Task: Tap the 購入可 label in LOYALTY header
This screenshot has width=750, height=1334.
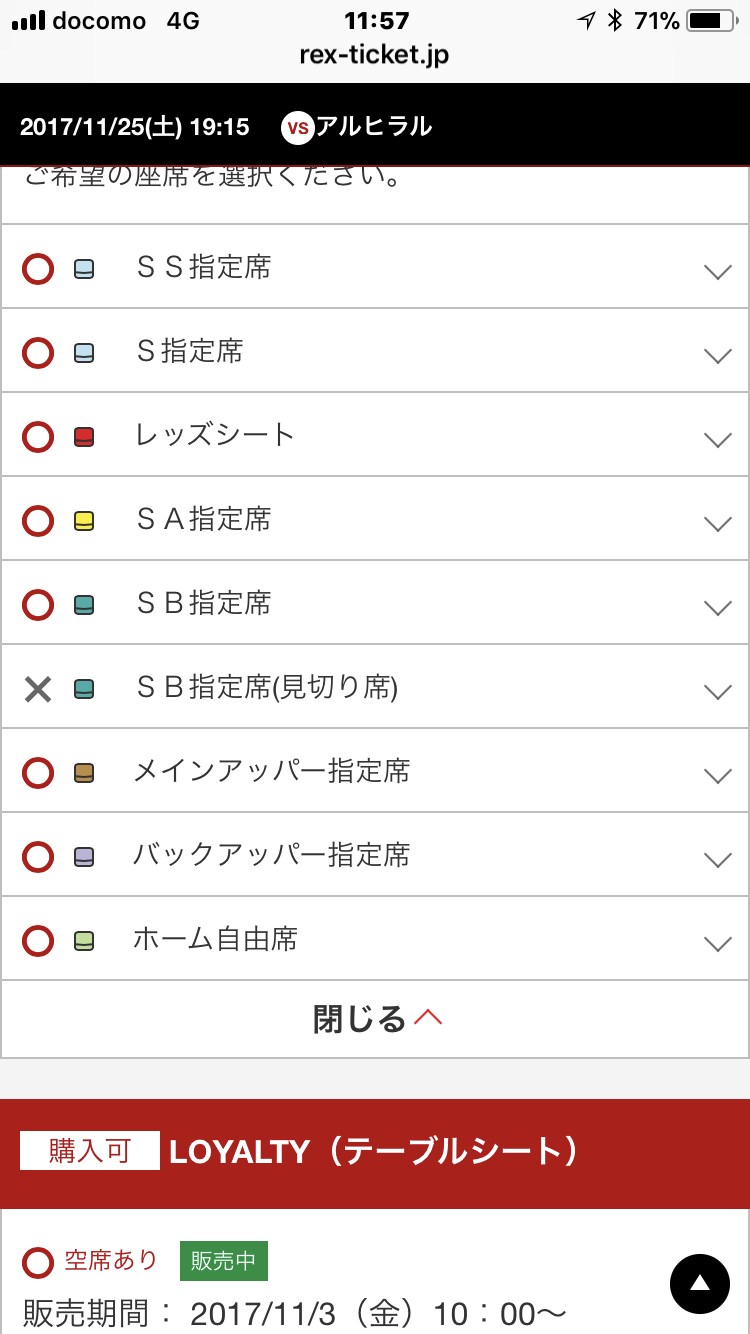Action: point(90,1151)
